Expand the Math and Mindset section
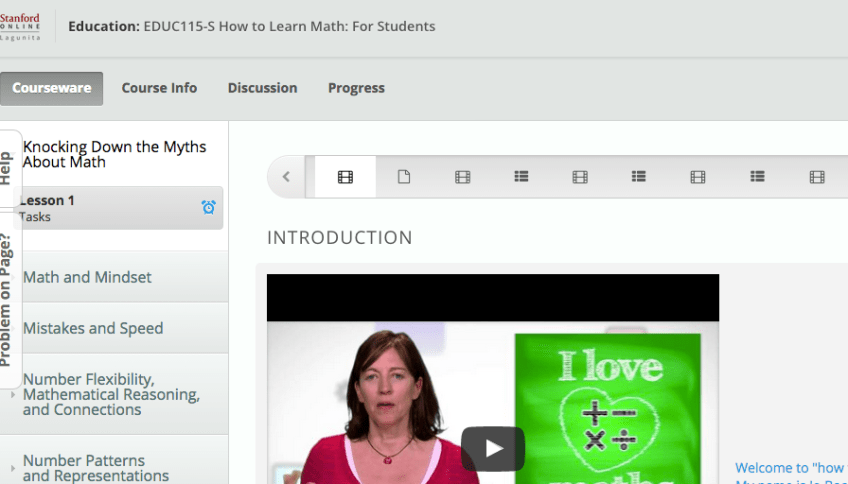This screenshot has width=848, height=484. tap(87, 277)
